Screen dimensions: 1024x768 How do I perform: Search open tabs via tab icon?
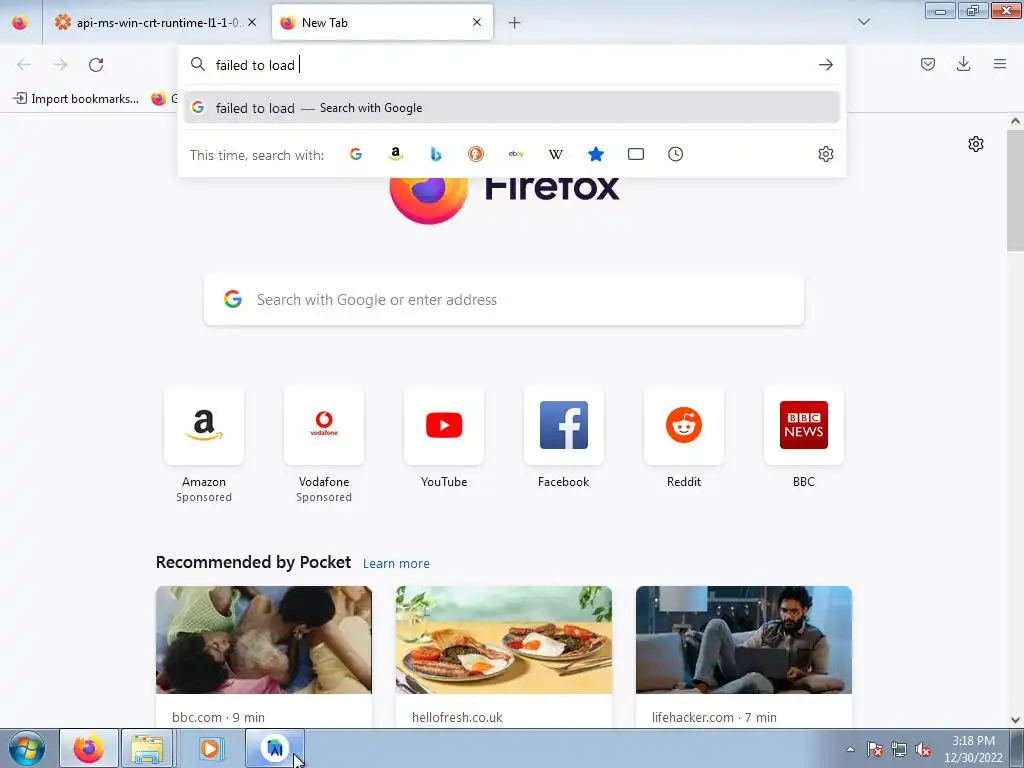635,154
